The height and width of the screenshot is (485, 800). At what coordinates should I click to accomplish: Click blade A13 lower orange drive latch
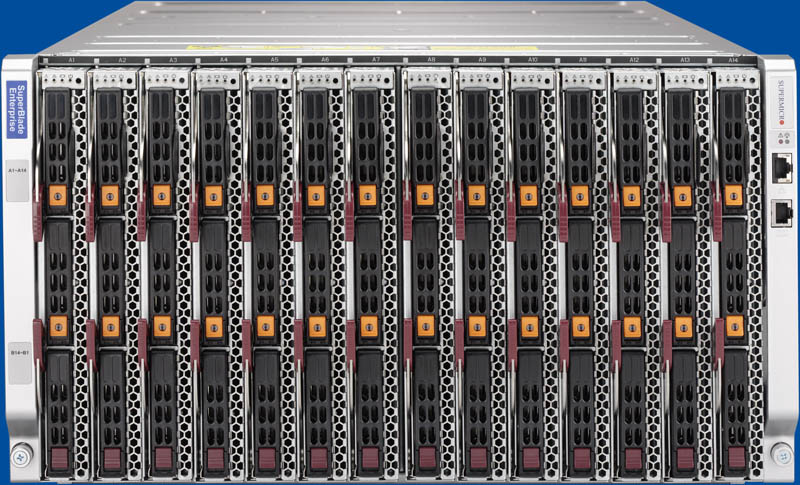(684, 327)
